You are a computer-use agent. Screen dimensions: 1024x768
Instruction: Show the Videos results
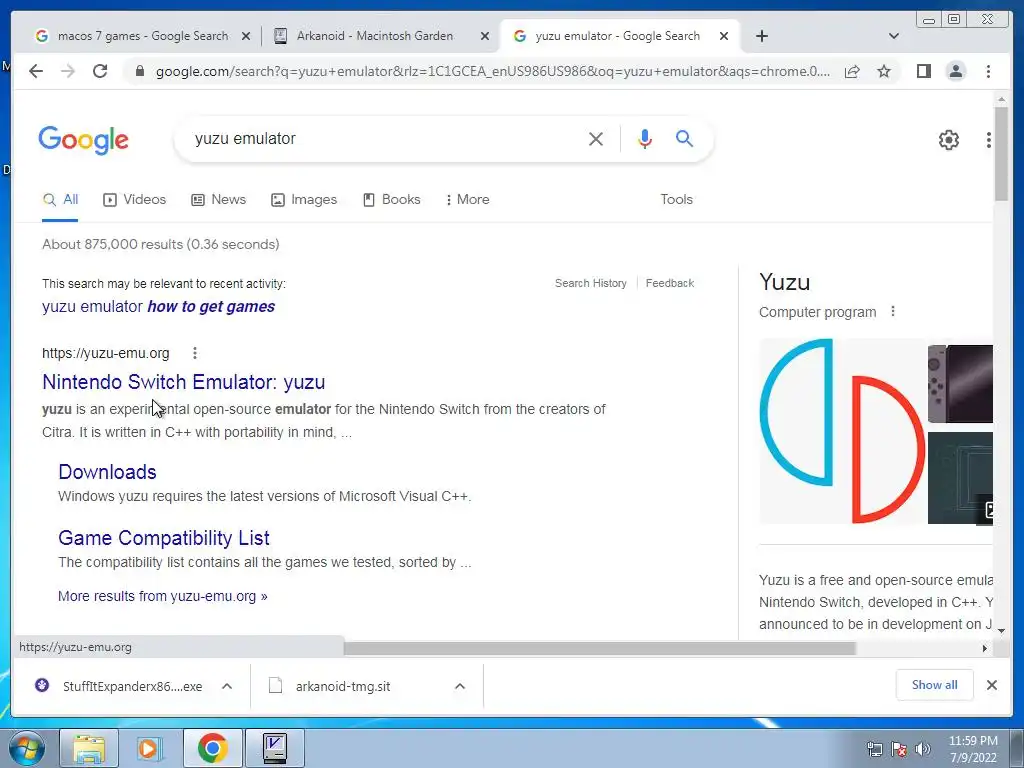[135, 199]
